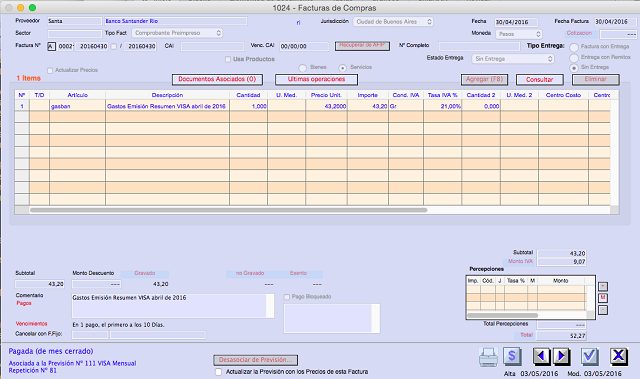This screenshot has height=379, width=640.
Task: Enable the Actualizar Precios checkbox
Action: click(x=50, y=71)
